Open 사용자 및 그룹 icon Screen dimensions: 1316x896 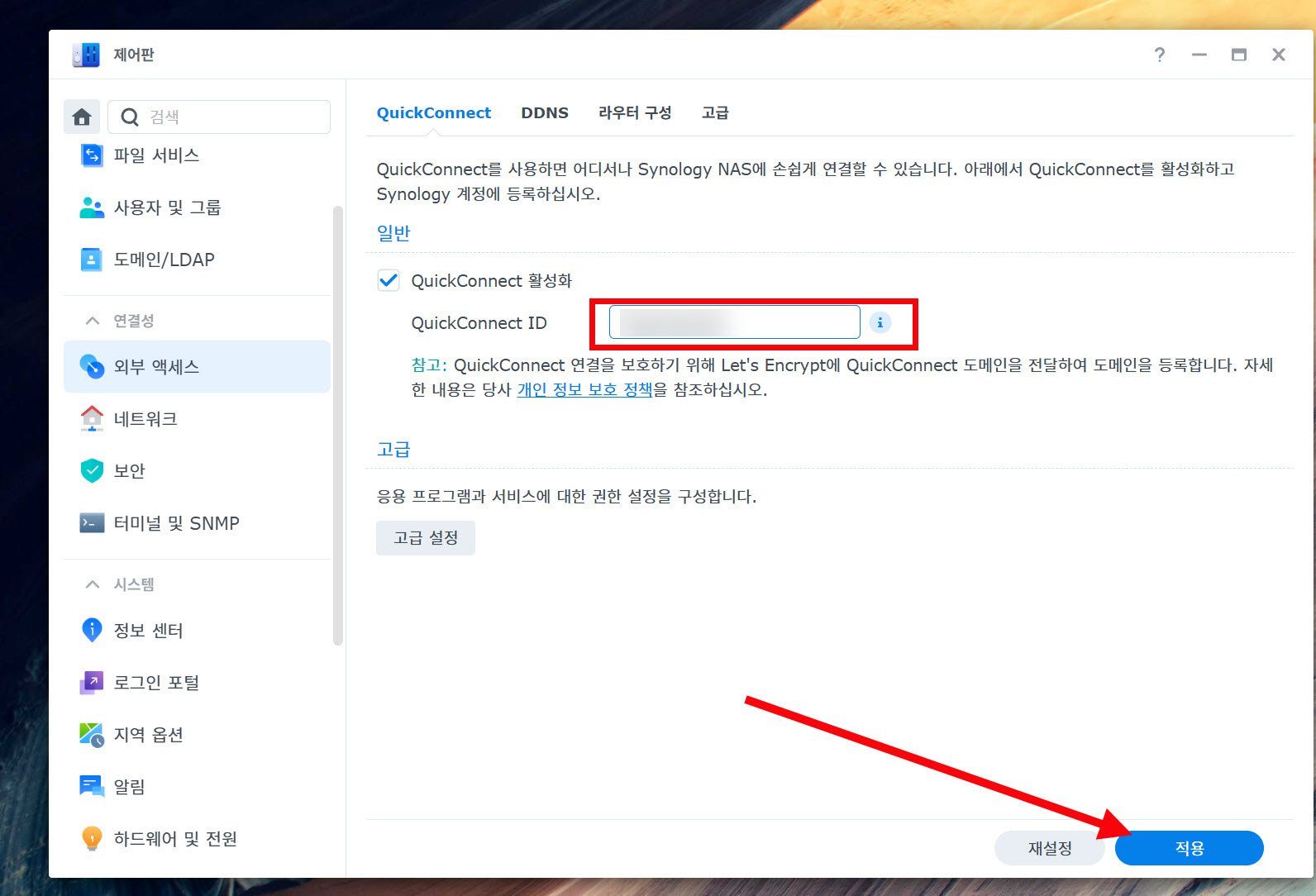tap(92, 207)
